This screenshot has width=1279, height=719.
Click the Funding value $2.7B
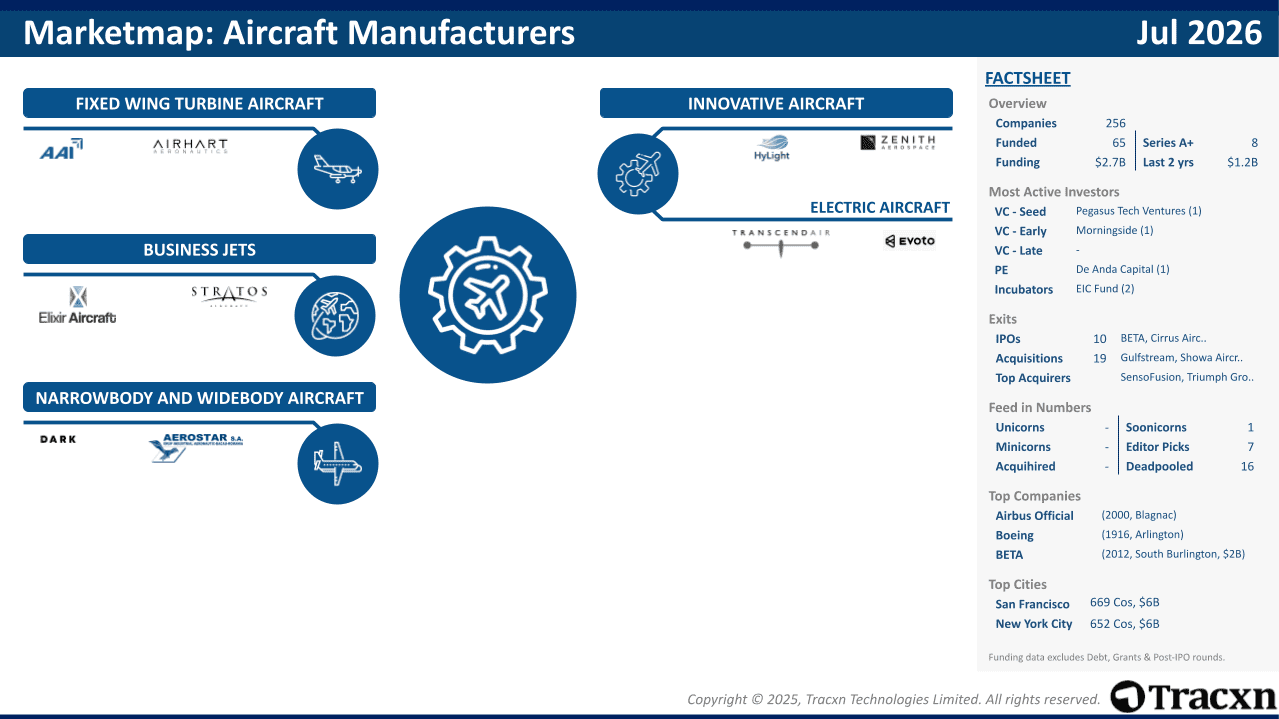click(1110, 162)
